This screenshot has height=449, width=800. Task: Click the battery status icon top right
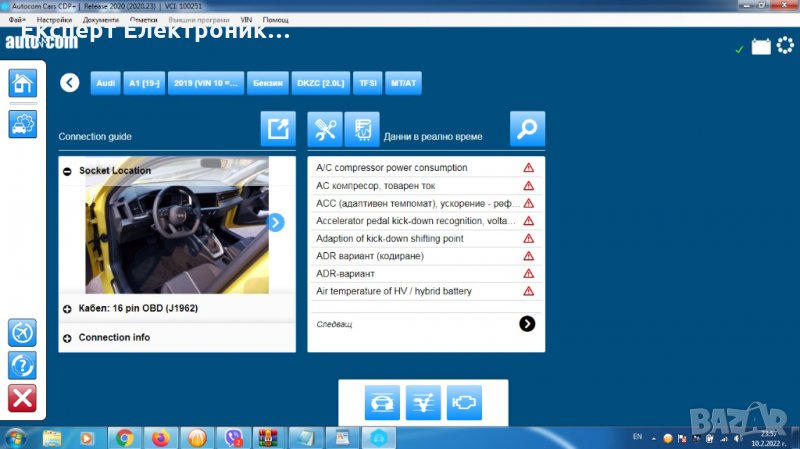click(761, 46)
